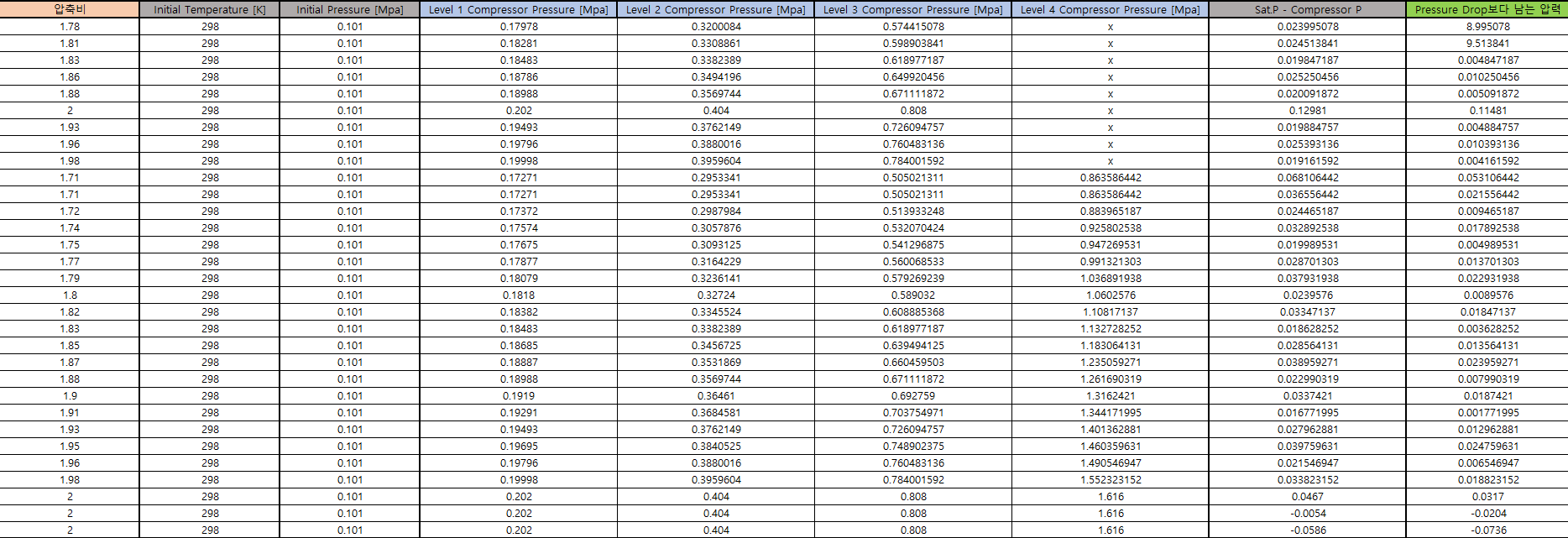
Task: Select the 압축비 column header
Action: pyautogui.click(x=70, y=9)
